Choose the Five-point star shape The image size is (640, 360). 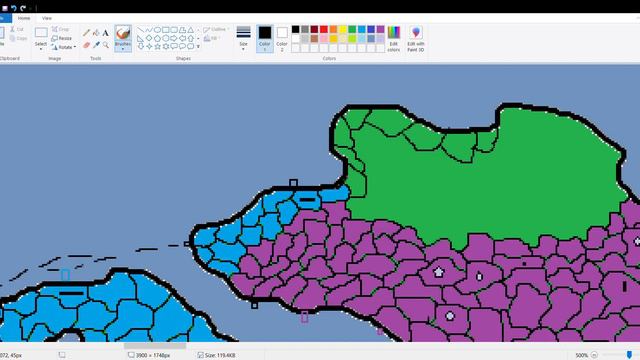157,47
